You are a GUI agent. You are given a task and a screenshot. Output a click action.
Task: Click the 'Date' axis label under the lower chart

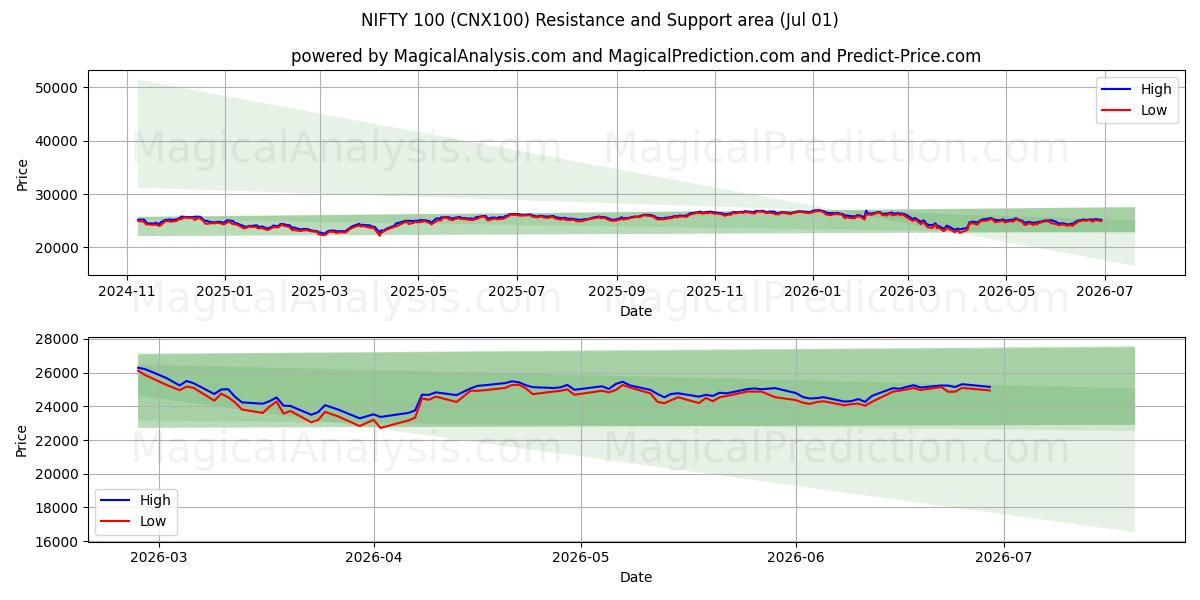635,577
